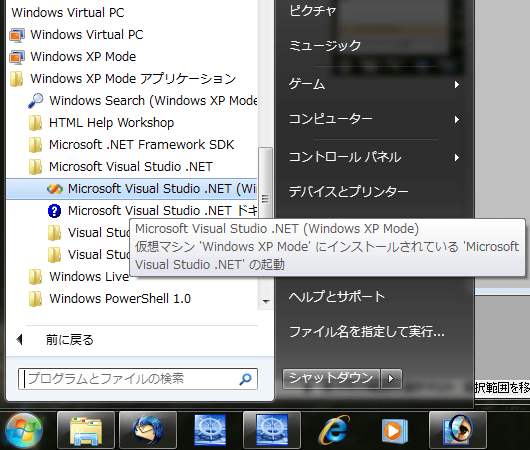This screenshot has width=530, height=450.
Task: Click the HTML Help Workshop folder icon
Action: point(35,123)
